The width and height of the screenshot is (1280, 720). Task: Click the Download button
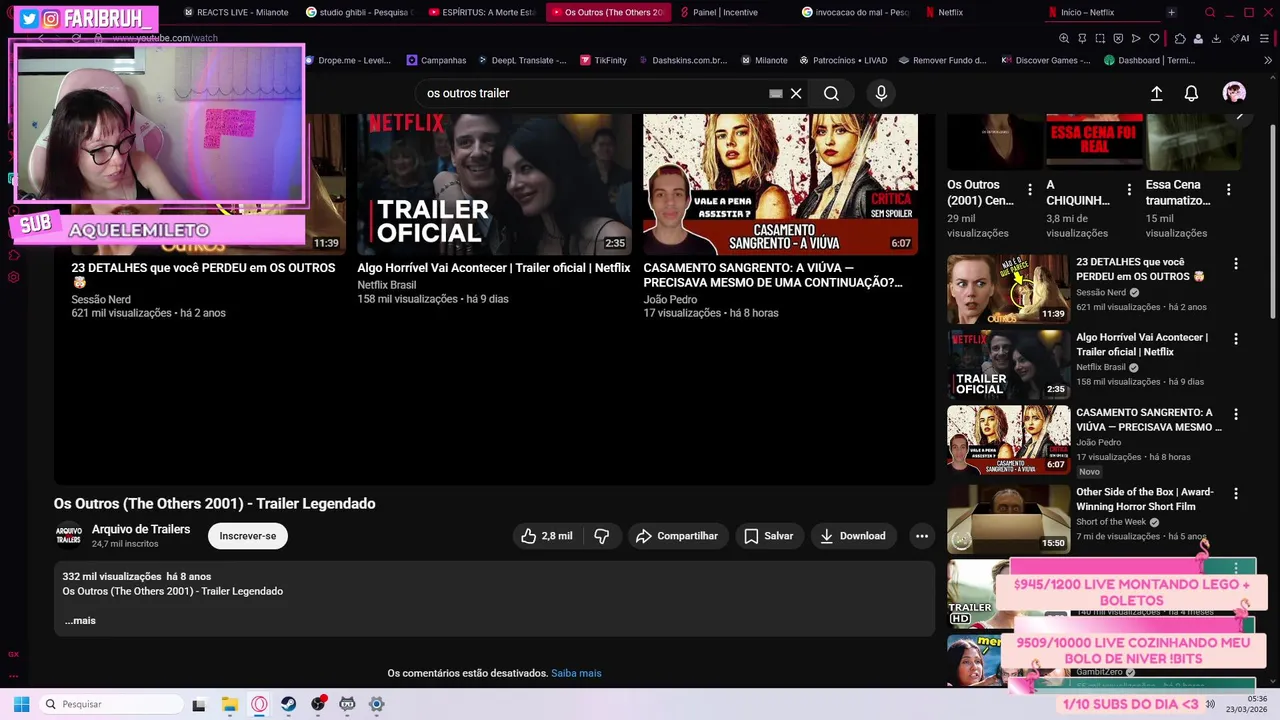coord(853,536)
